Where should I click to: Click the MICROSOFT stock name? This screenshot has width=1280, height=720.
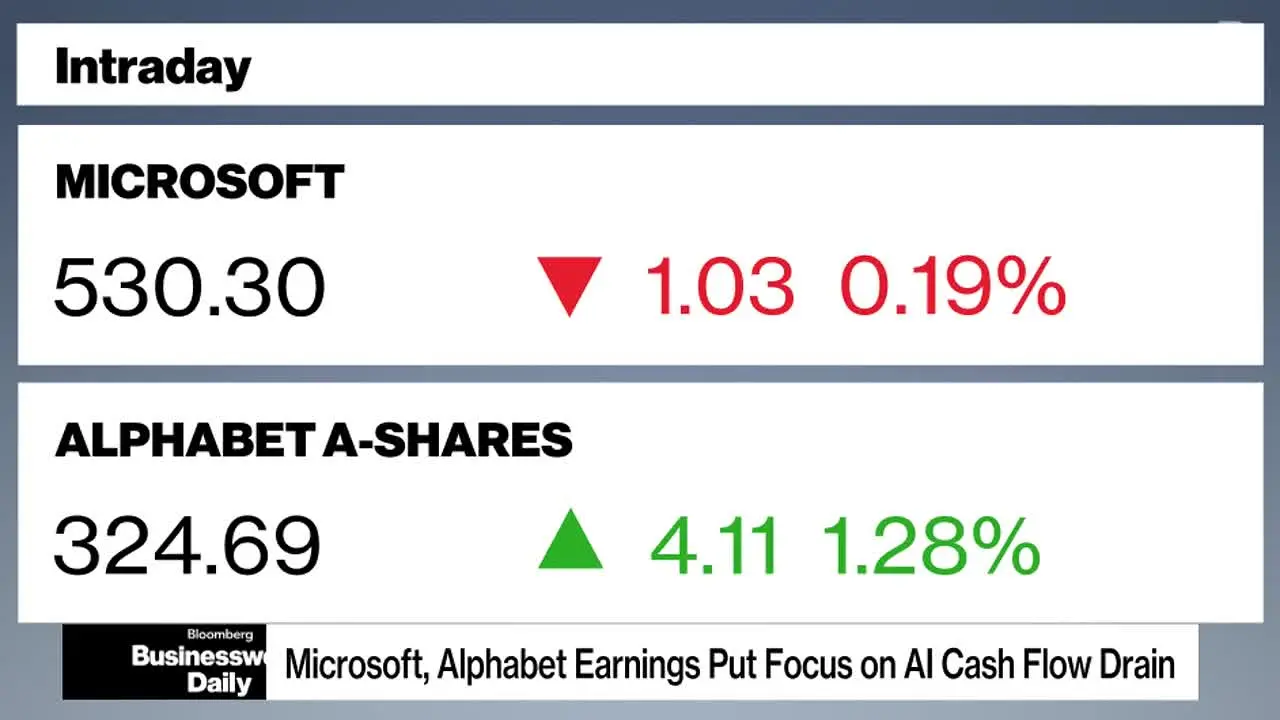click(x=200, y=183)
